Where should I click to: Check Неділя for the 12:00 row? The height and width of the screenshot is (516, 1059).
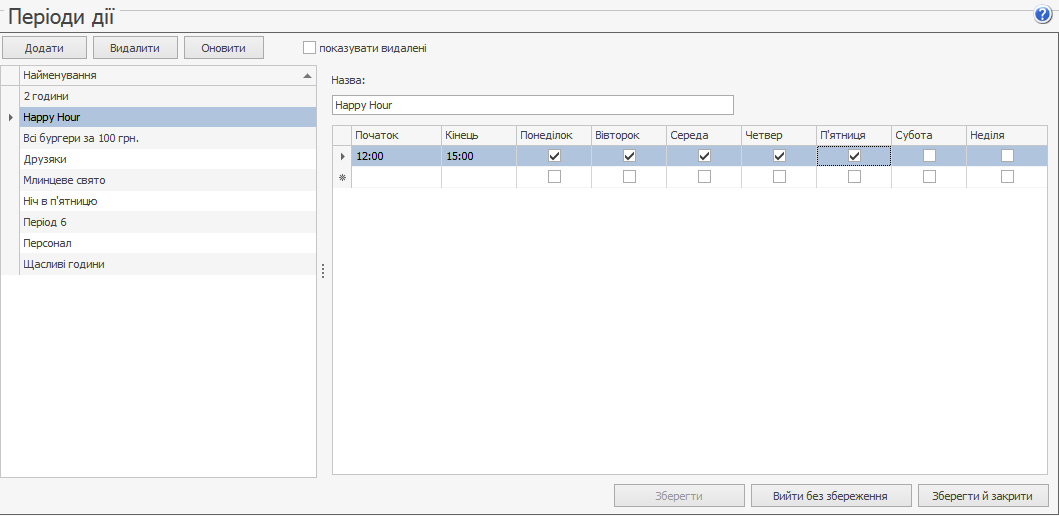click(x=1007, y=156)
